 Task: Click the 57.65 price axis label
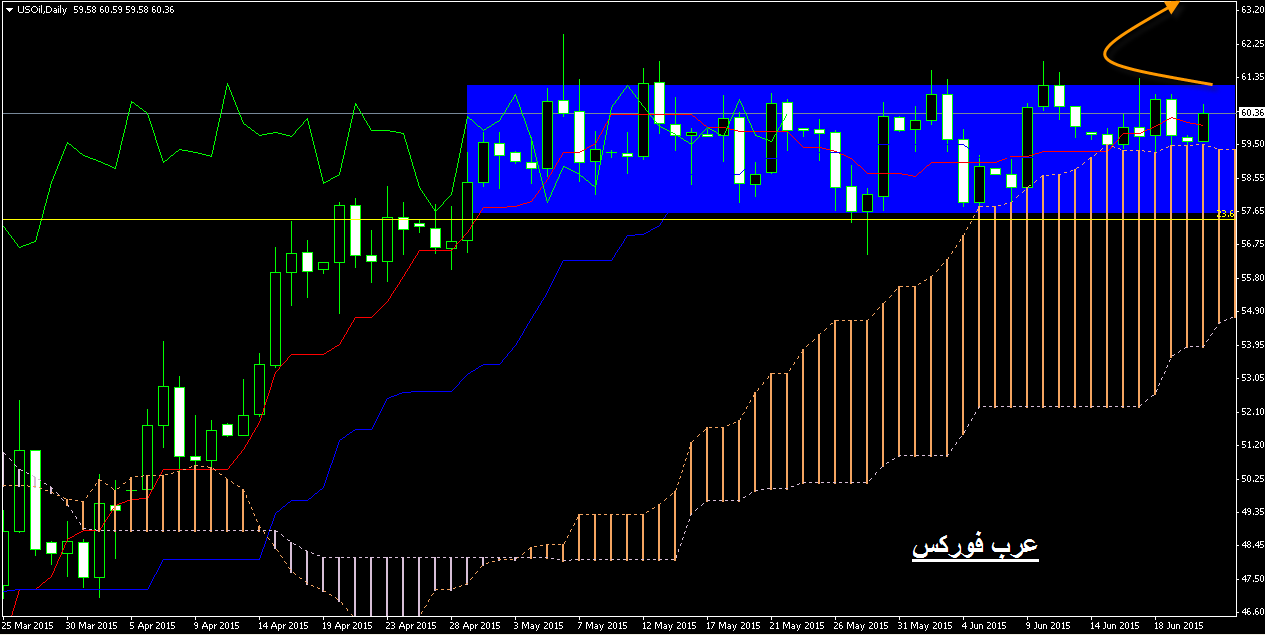[1251, 211]
